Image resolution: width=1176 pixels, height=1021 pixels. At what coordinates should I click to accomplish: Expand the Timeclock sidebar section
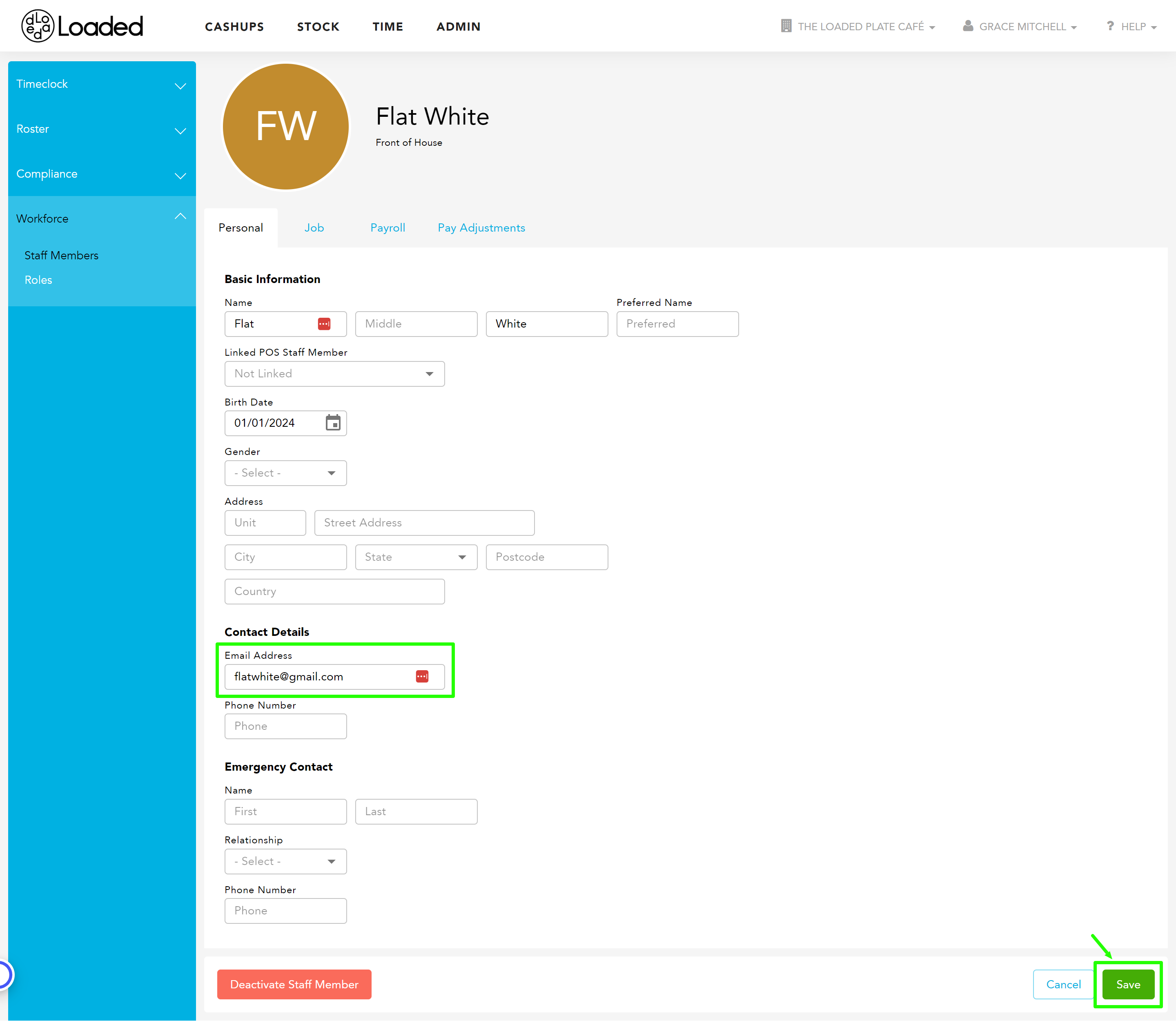pyautogui.click(x=102, y=84)
